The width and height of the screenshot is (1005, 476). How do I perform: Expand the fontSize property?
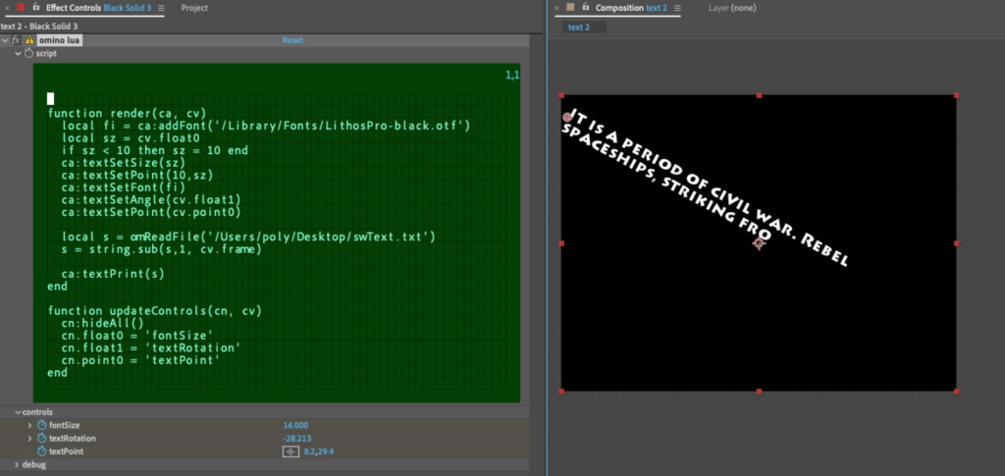pos(29,425)
